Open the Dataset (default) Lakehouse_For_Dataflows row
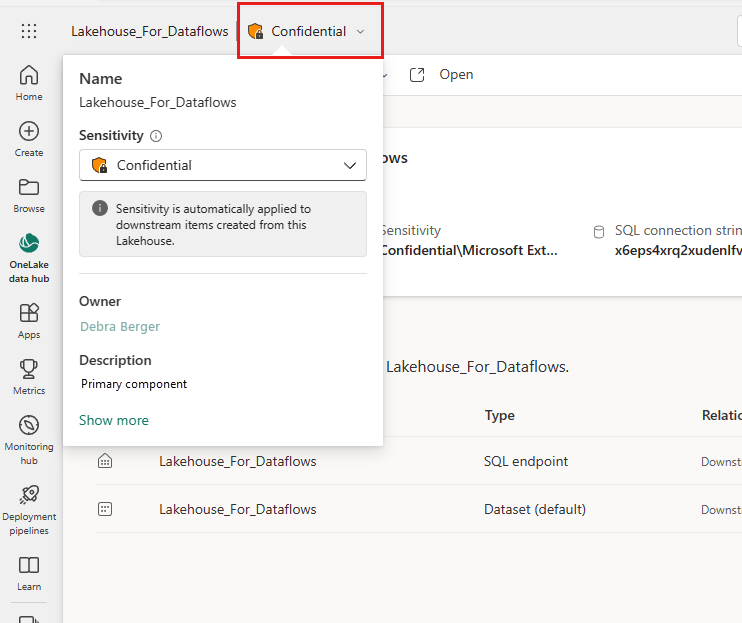 point(237,509)
